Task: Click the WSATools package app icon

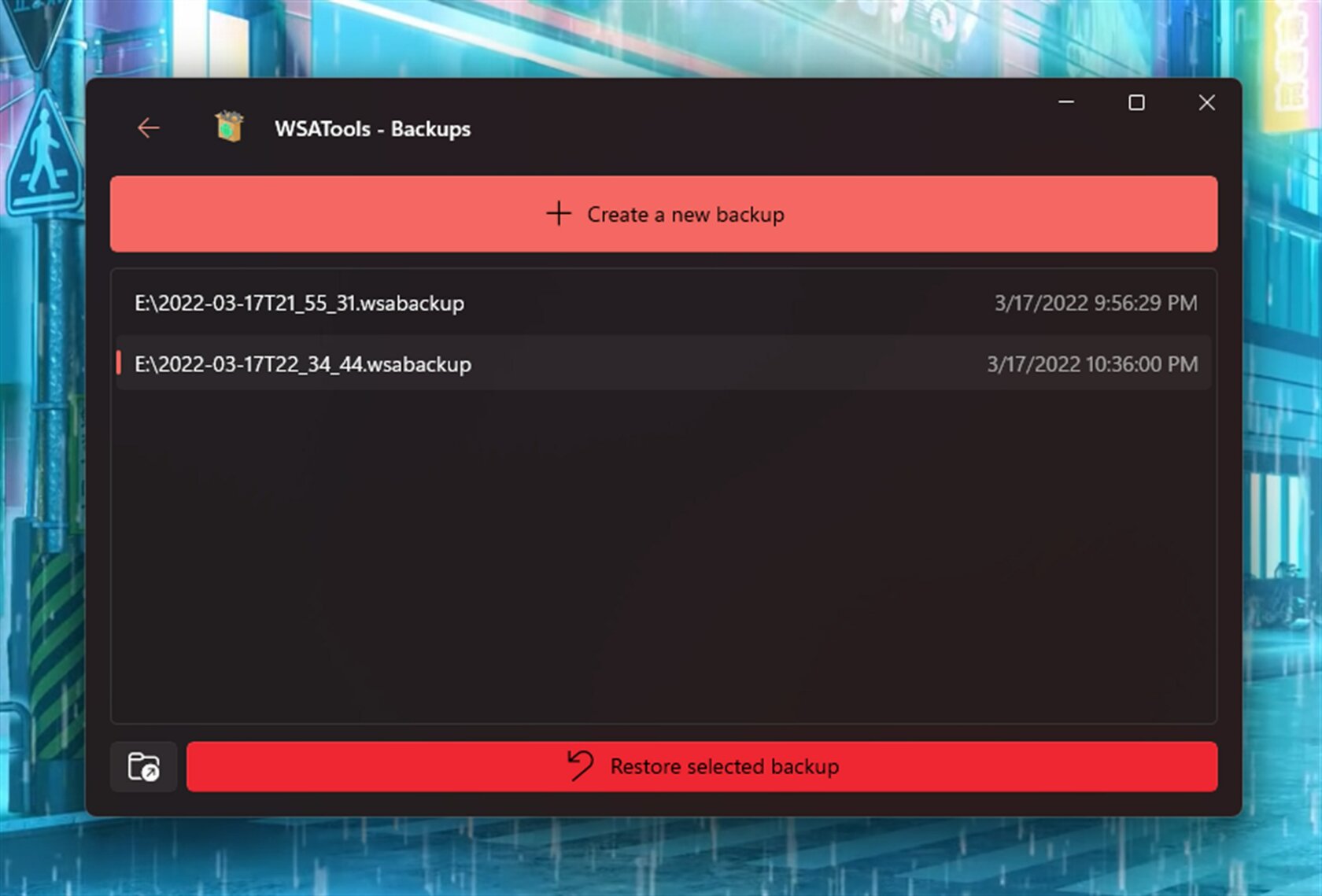Action: click(x=229, y=127)
